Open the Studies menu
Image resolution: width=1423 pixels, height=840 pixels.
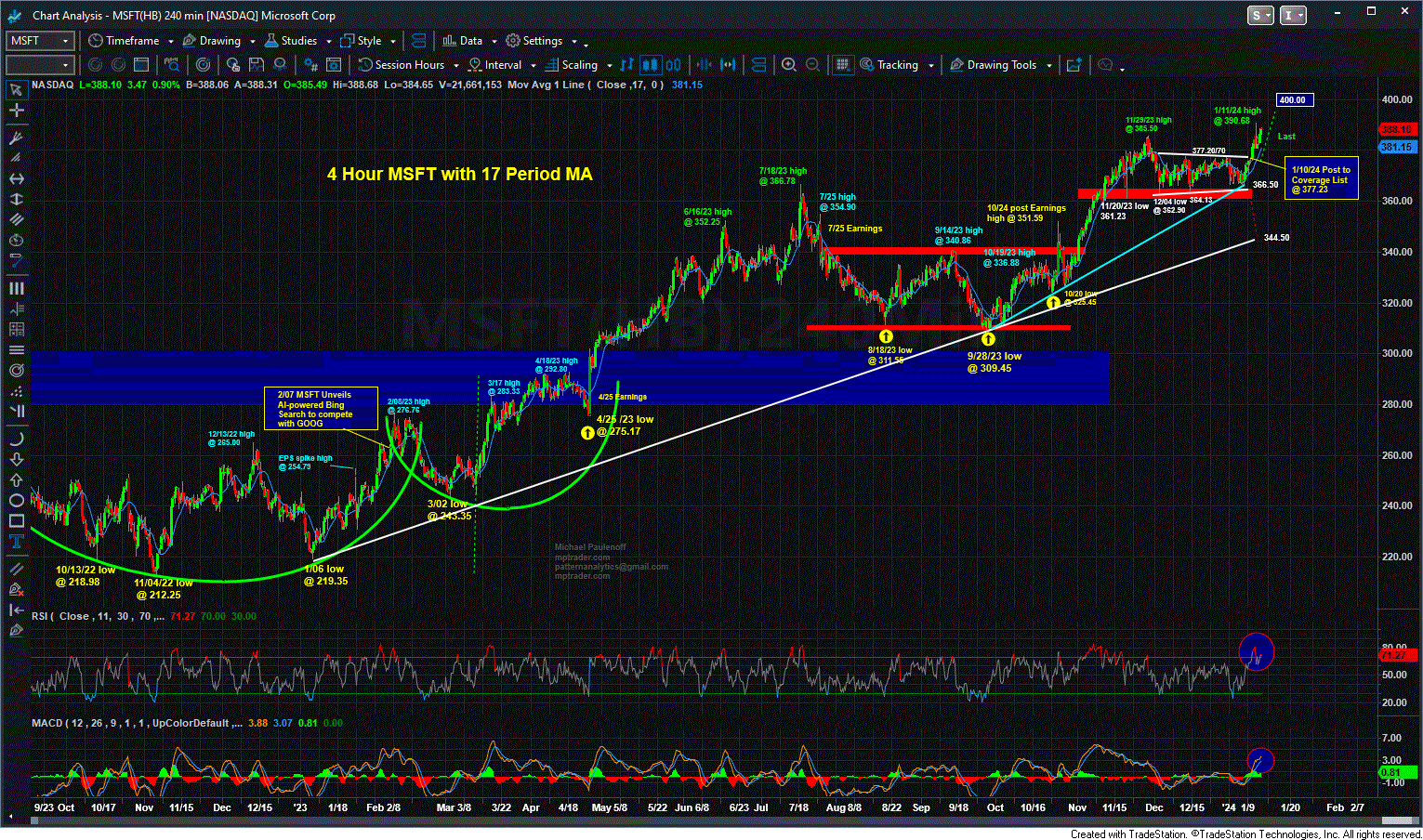[291, 41]
